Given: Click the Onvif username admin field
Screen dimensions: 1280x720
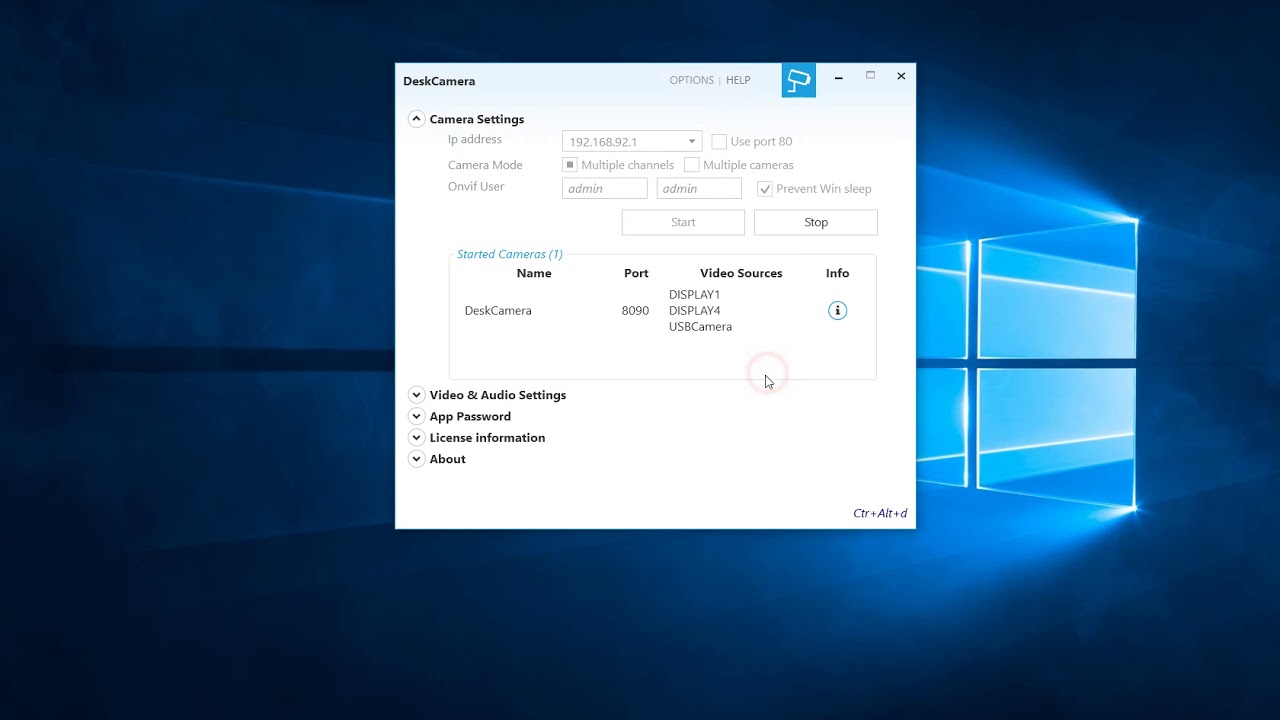Looking at the screenshot, I should point(605,189).
